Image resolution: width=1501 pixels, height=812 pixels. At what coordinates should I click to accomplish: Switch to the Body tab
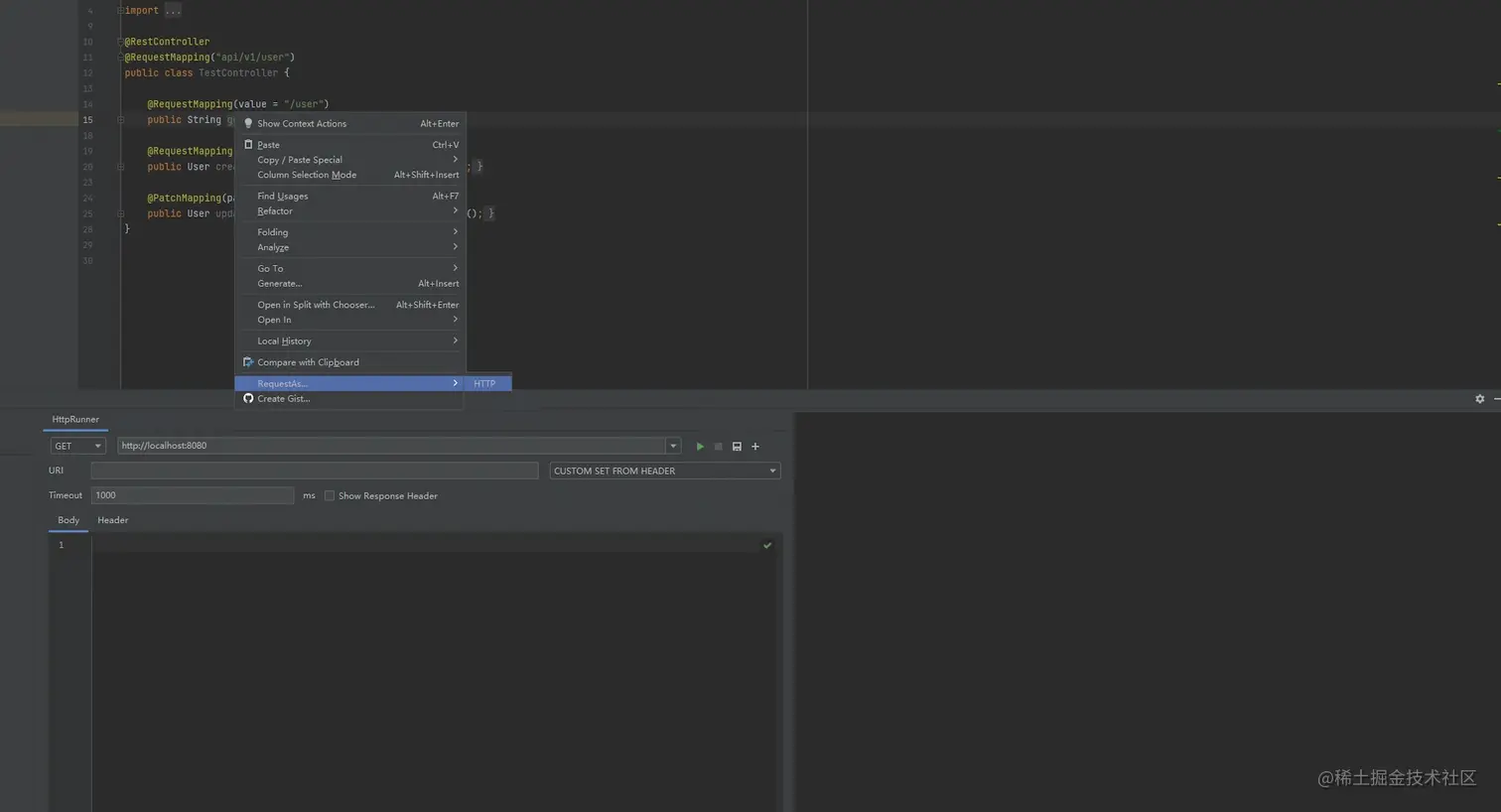point(68,520)
